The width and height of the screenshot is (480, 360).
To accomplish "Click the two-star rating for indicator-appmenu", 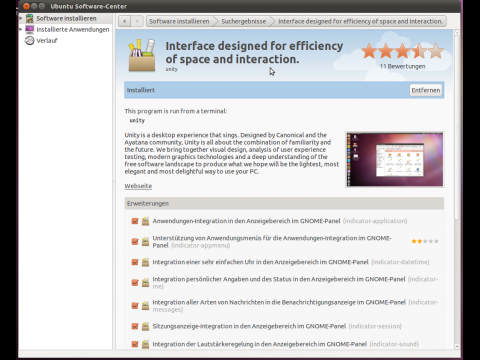I will tap(425, 241).
